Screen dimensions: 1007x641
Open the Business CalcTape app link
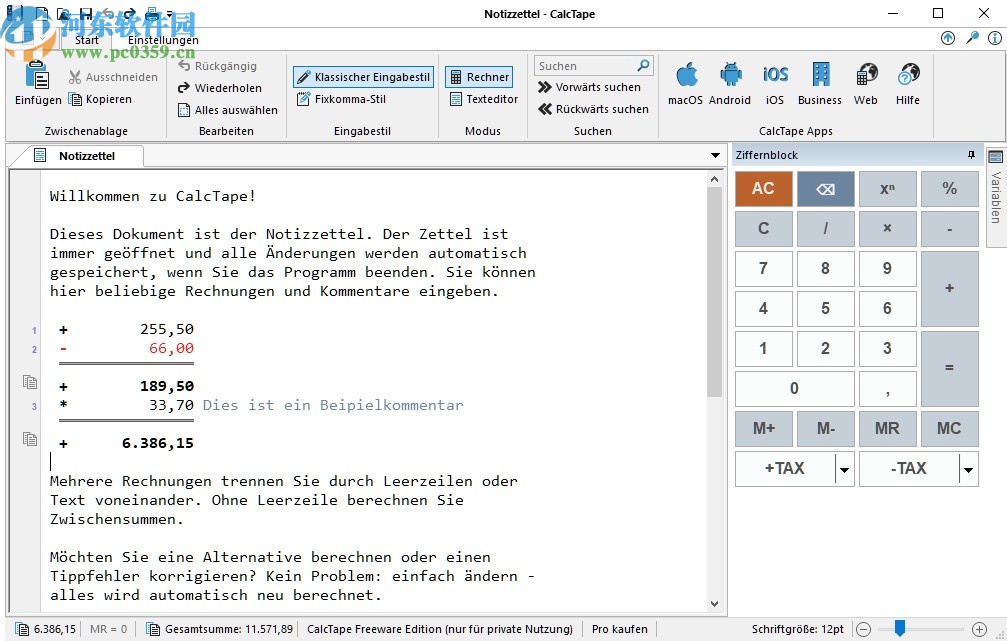(x=819, y=83)
